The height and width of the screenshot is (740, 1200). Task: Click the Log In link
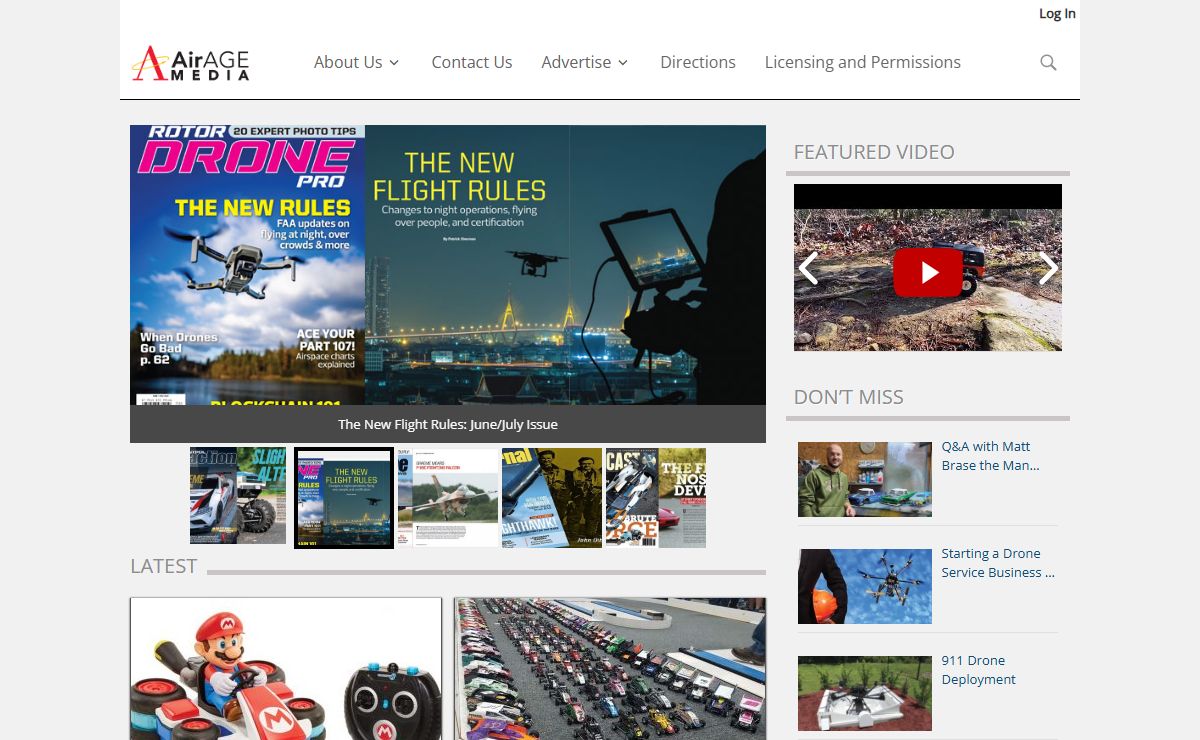[1057, 13]
